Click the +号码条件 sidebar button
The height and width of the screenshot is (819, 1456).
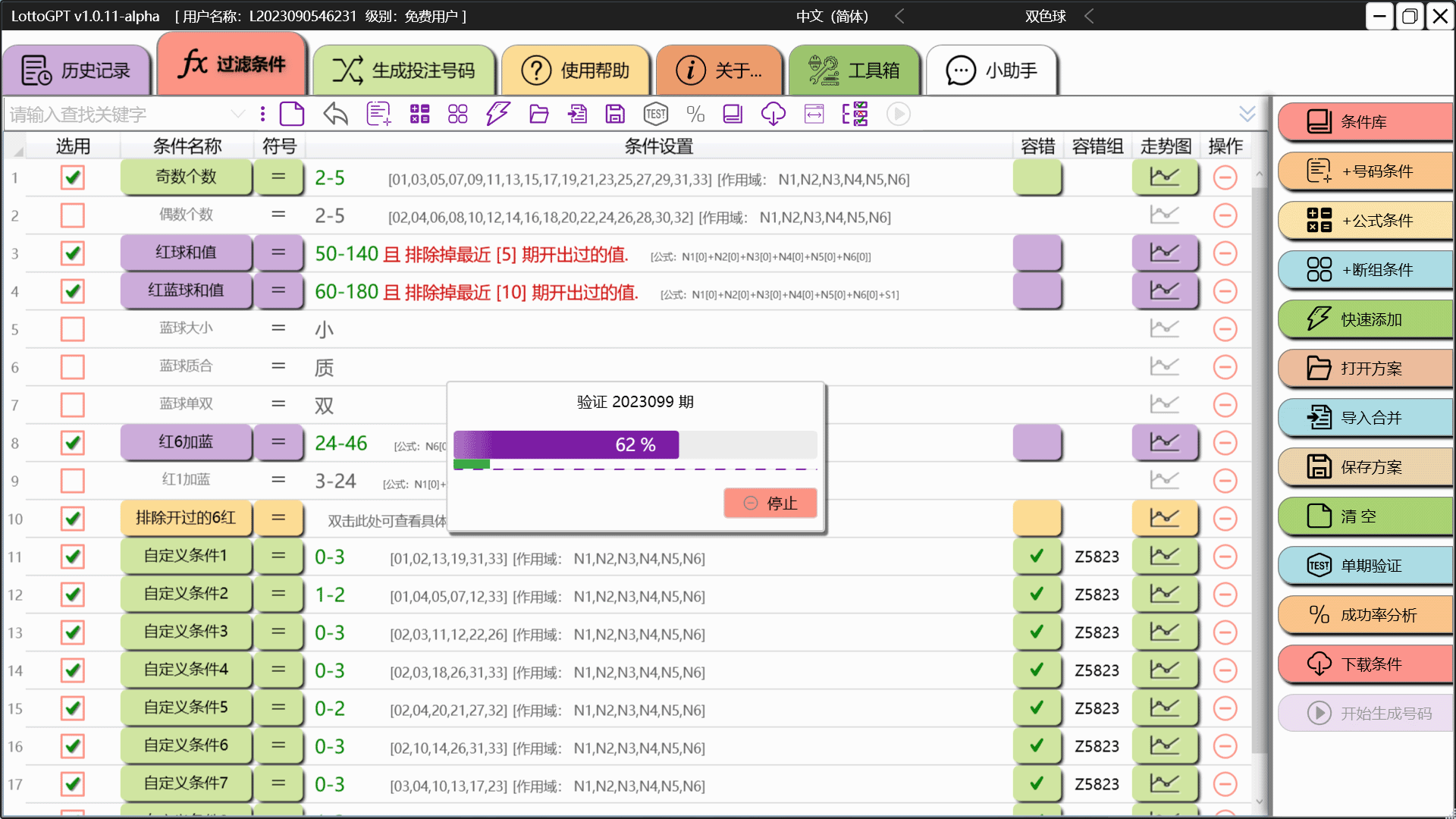coord(1365,171)
